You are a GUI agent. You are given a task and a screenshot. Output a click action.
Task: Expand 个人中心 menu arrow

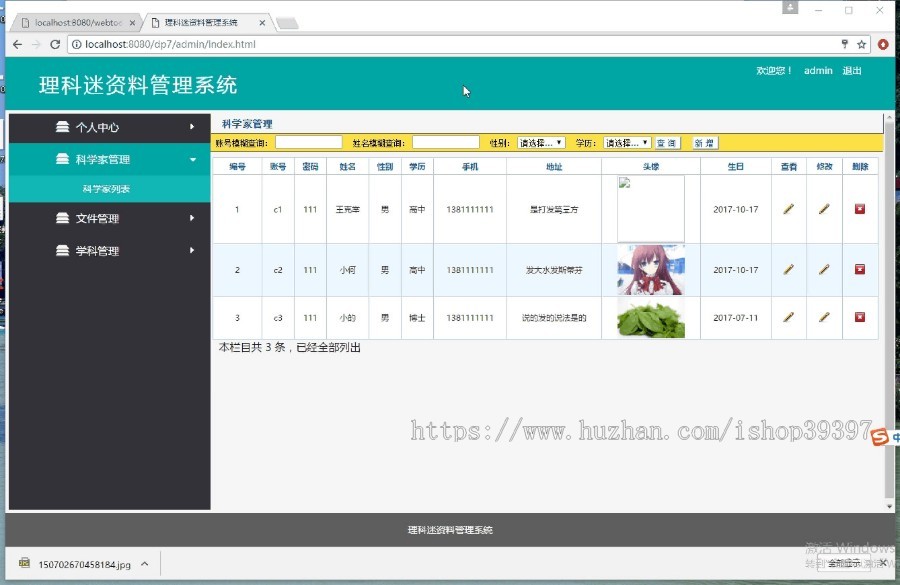point(192,127)
